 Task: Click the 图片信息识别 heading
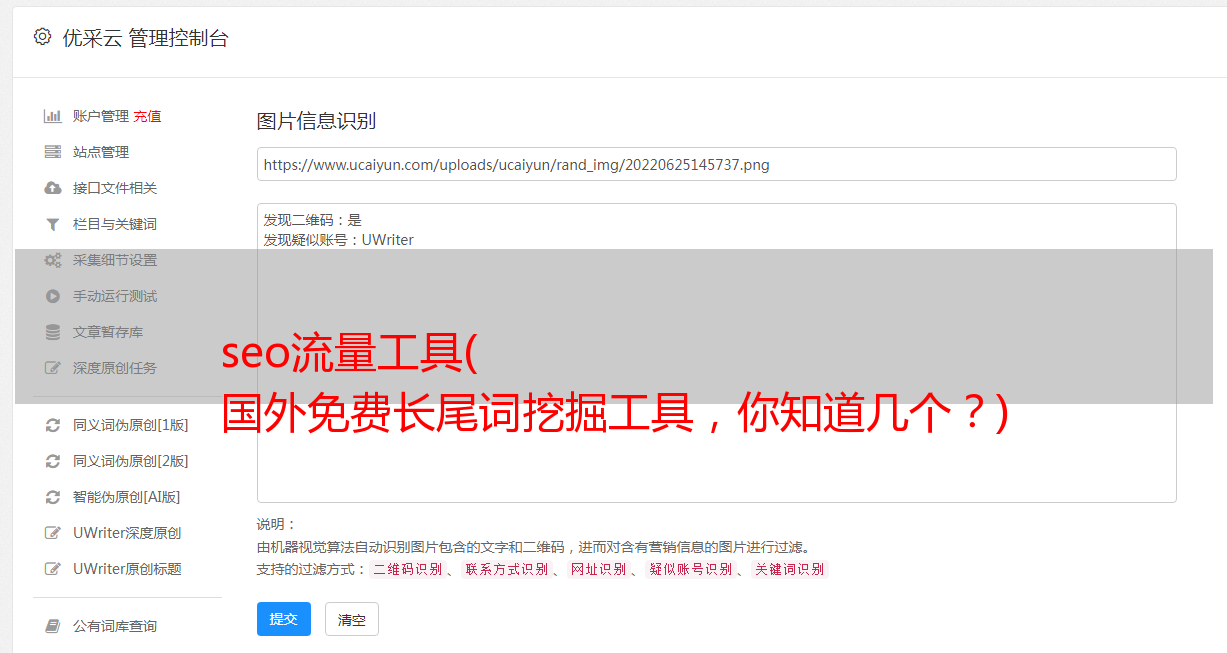click(x=316, y=121)
